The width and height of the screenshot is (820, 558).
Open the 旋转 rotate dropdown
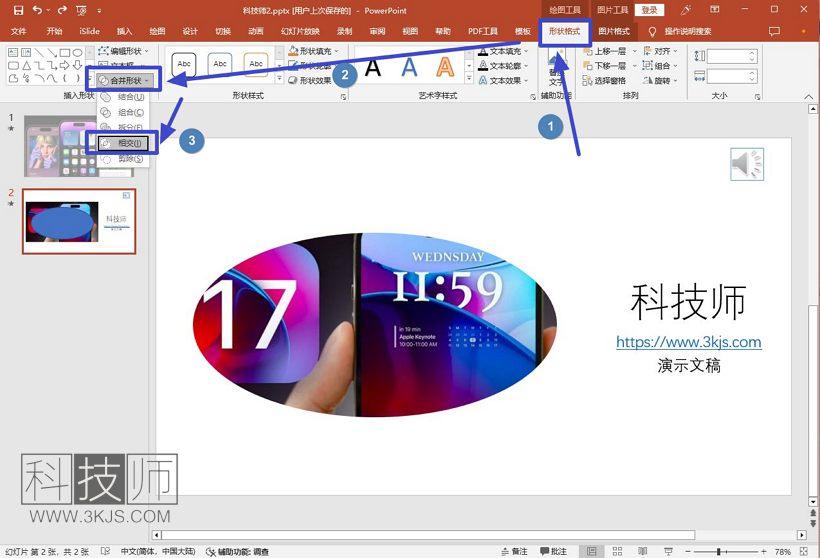[660, 81]
